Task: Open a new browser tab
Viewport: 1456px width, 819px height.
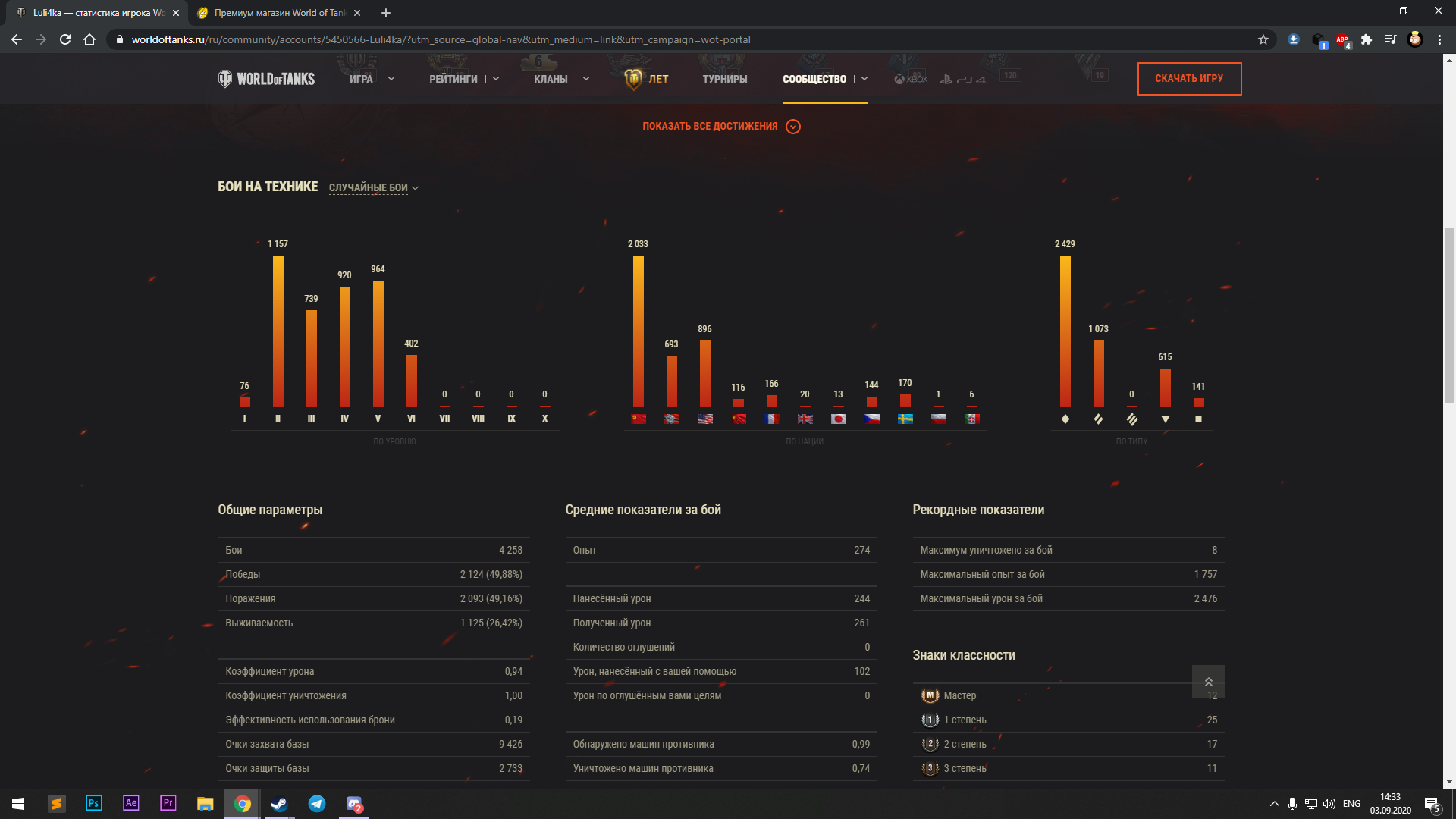Action: 386,13
